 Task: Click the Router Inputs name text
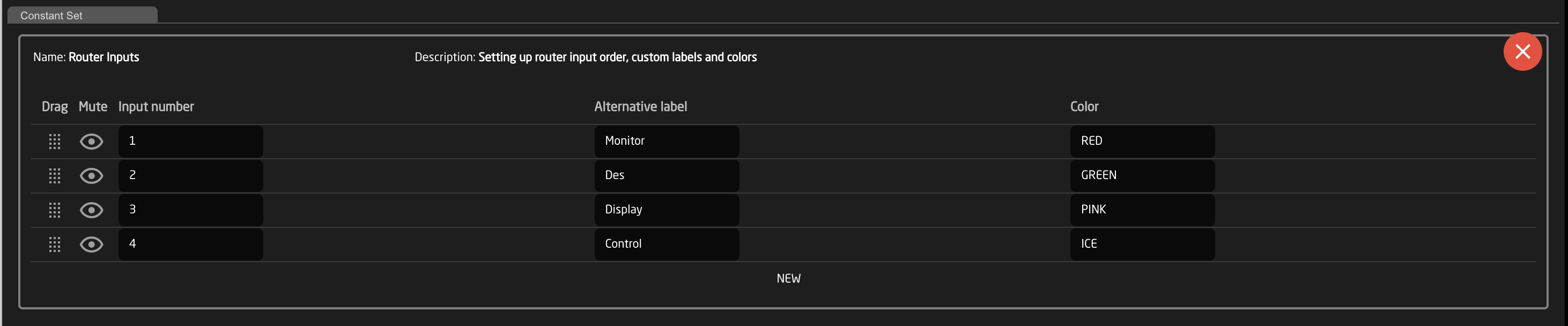point(103,57)
